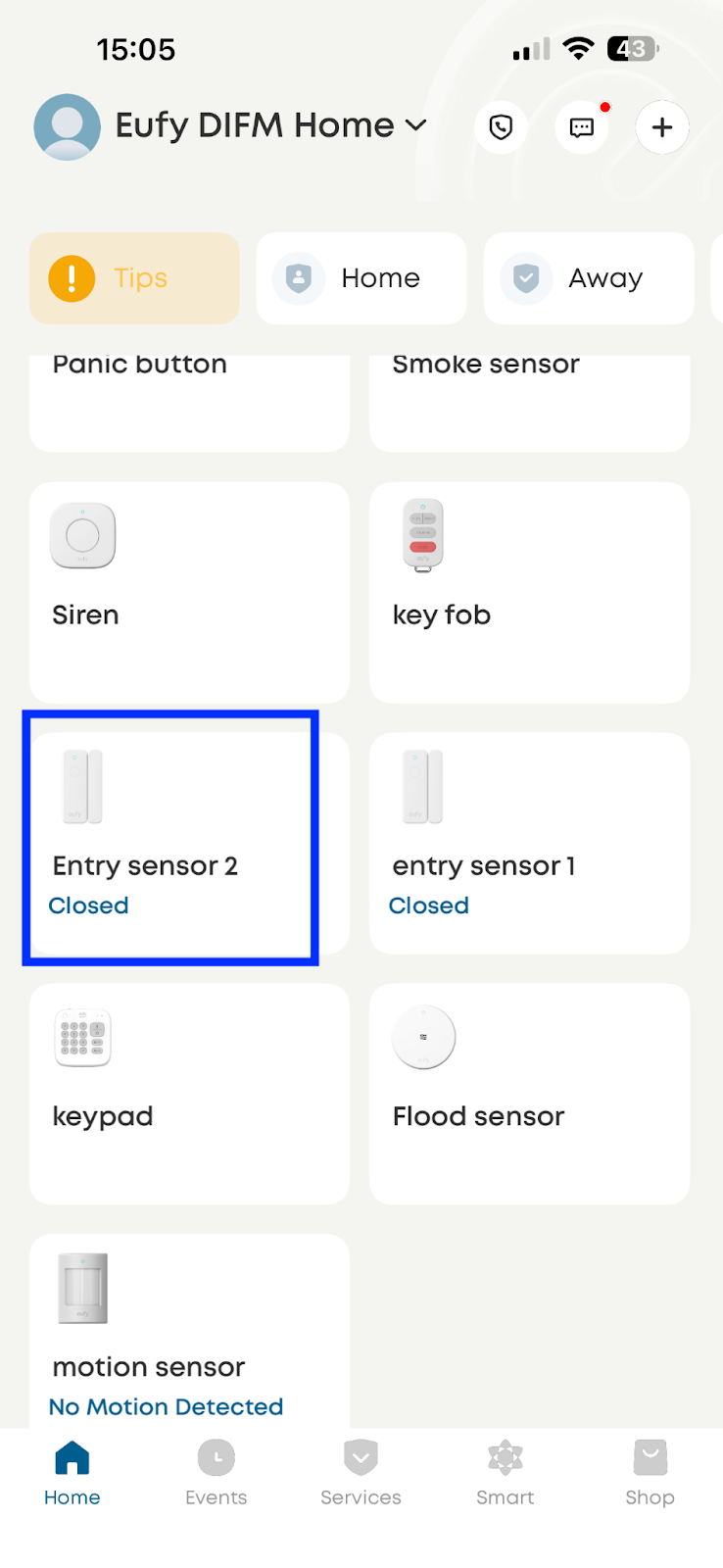Tap the keypad device icon

pyautogui.click(x=83, y=1037)
